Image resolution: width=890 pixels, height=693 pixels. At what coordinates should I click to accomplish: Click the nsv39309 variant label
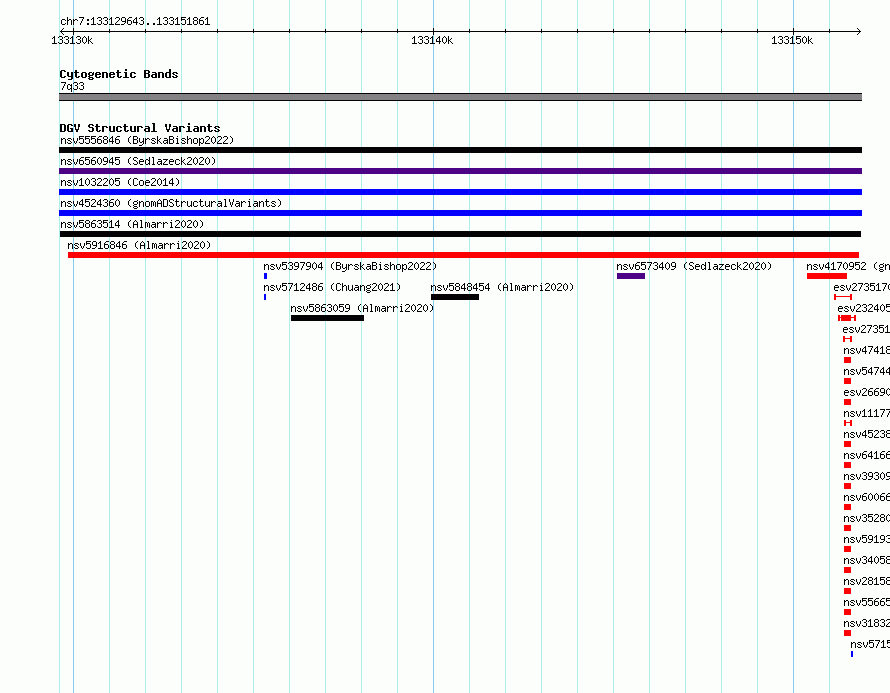click(x=867, y=476)
